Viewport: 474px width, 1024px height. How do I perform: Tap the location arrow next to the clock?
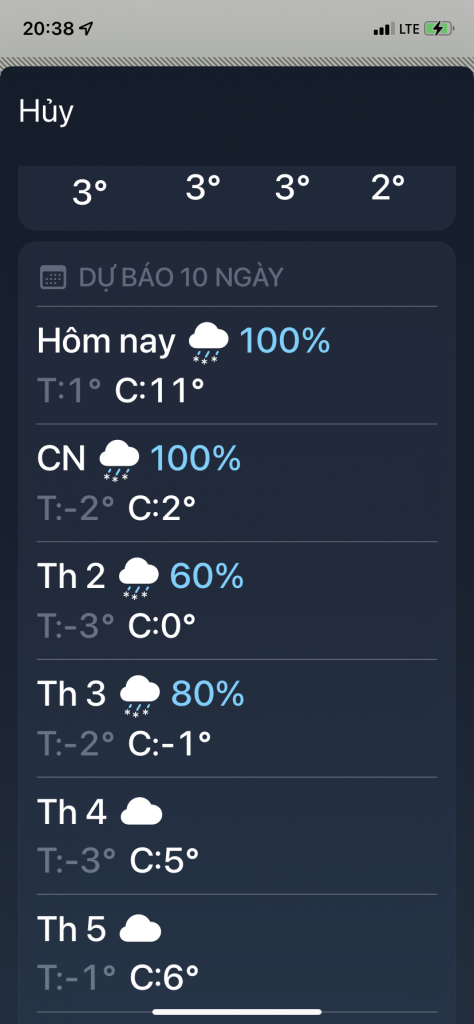tap(86, 29)
